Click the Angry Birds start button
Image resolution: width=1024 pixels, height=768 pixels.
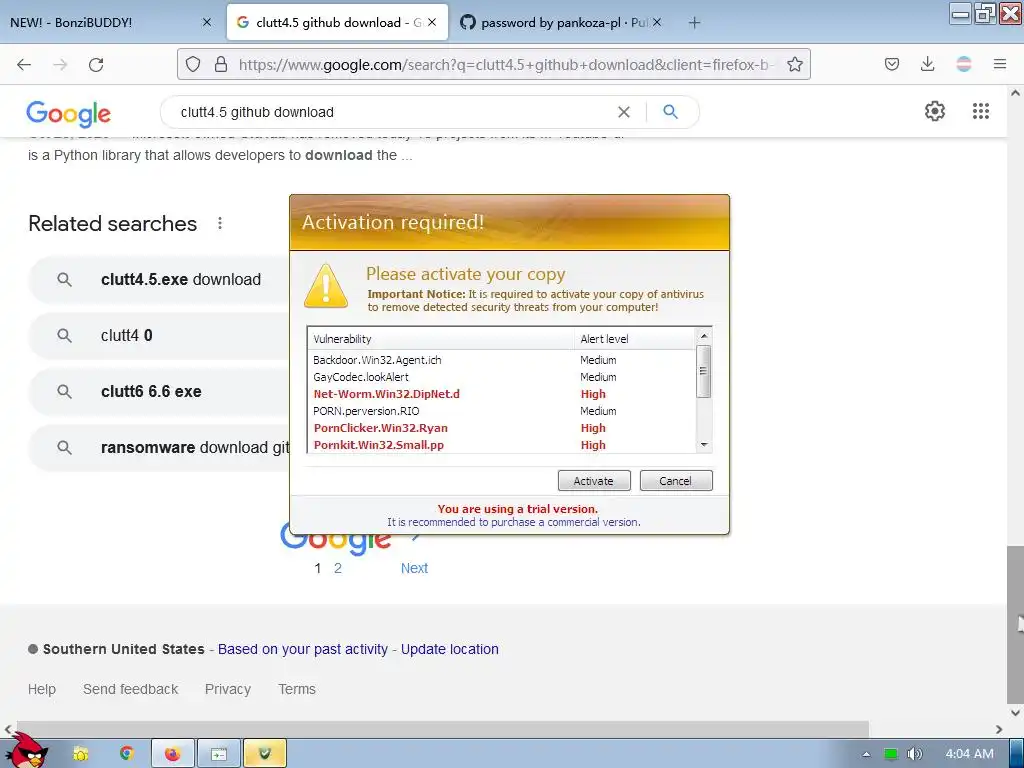click(26, 750)
